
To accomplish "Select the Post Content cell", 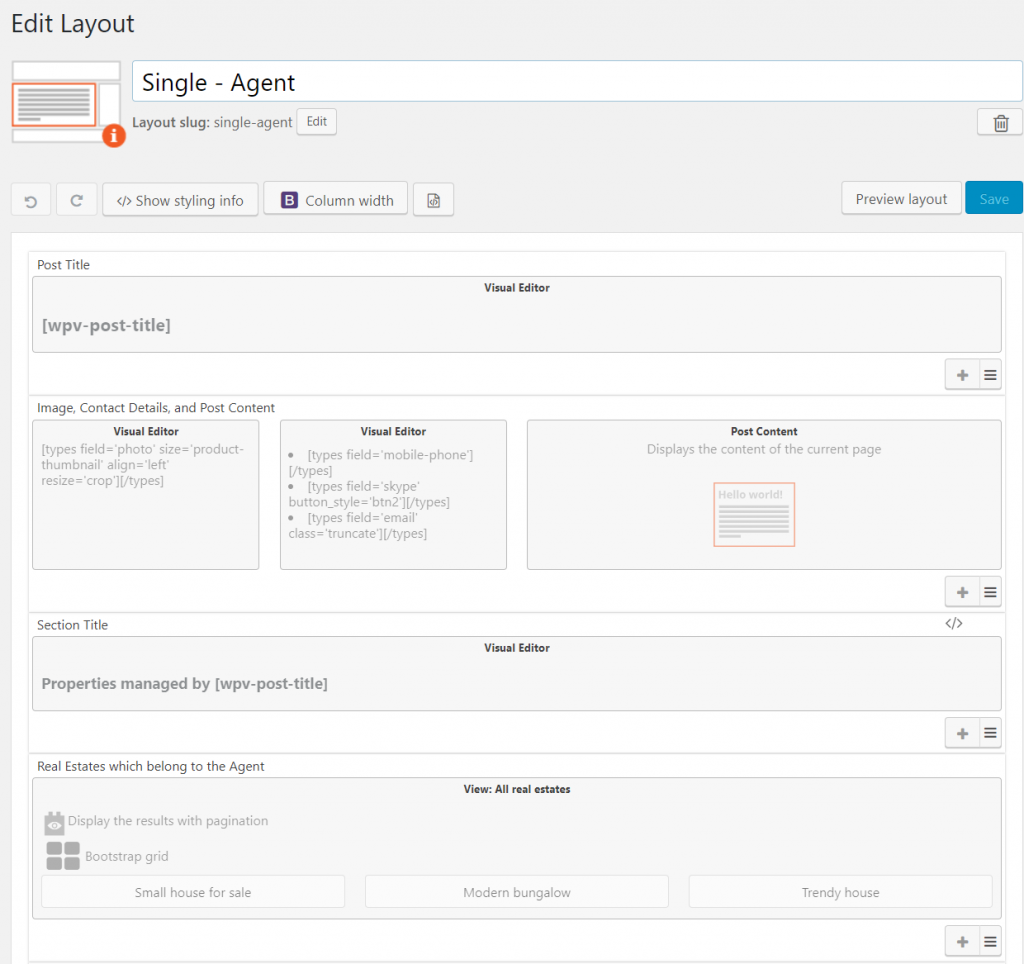I will coord(764,495).
